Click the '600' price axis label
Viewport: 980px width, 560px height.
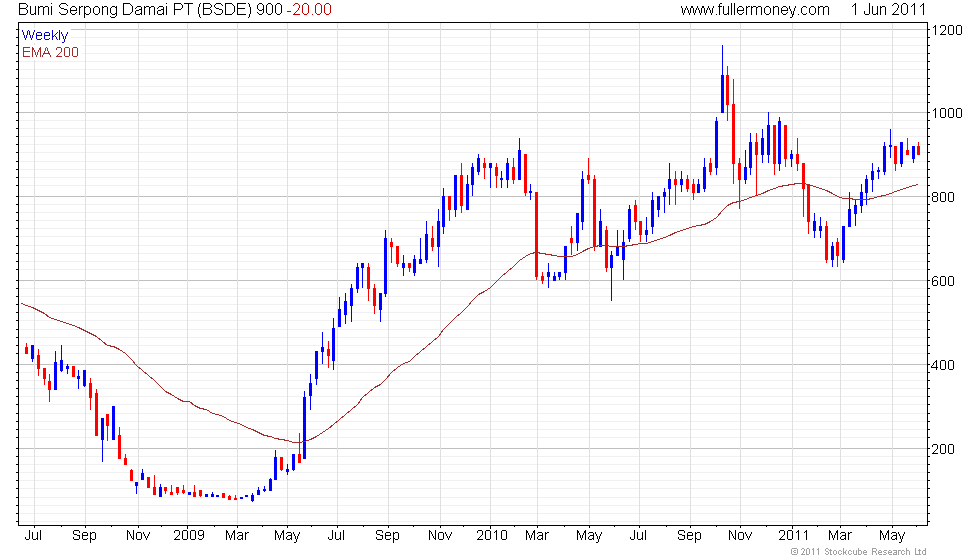coord(944,281)
